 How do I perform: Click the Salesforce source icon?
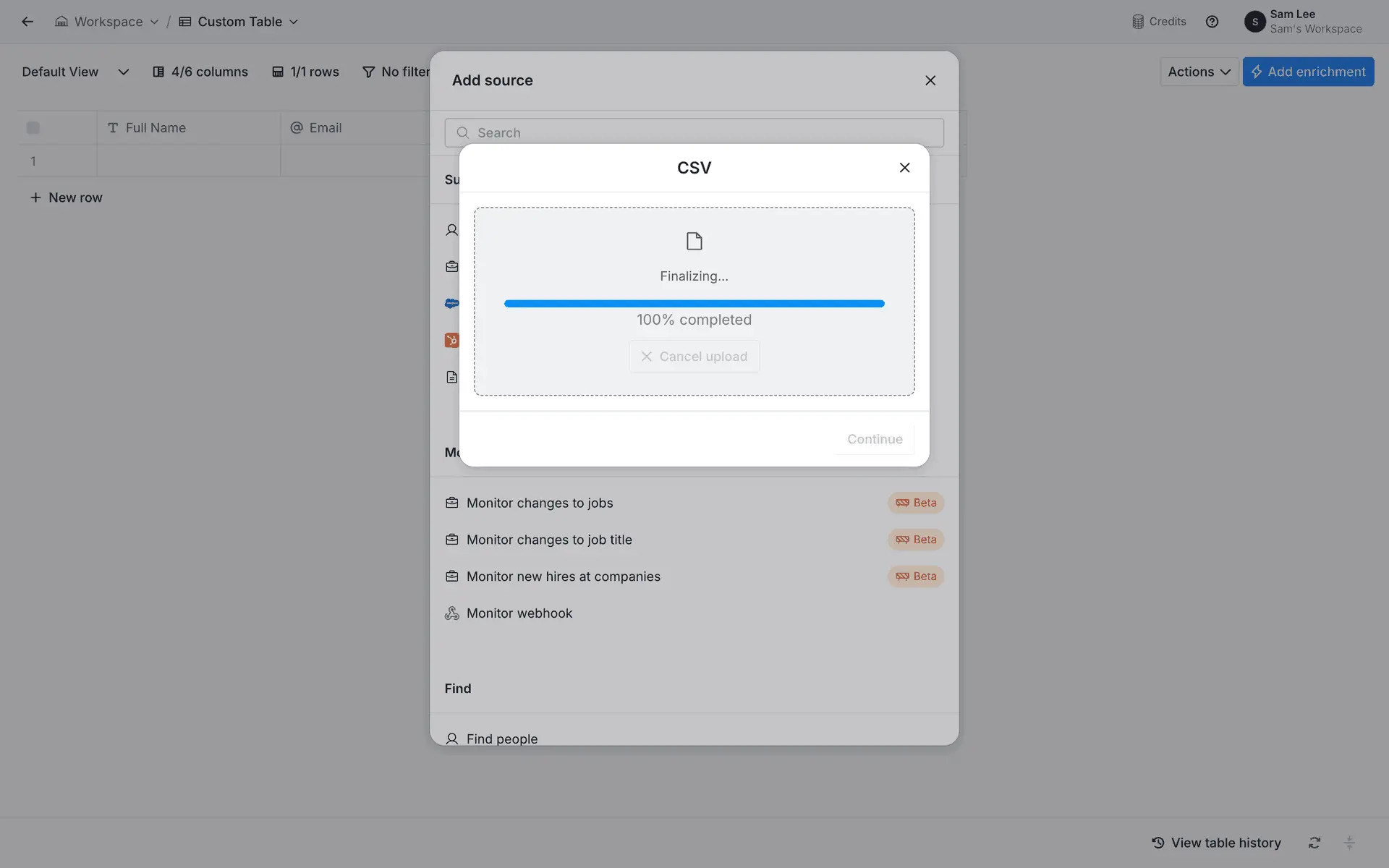(451, 304)
